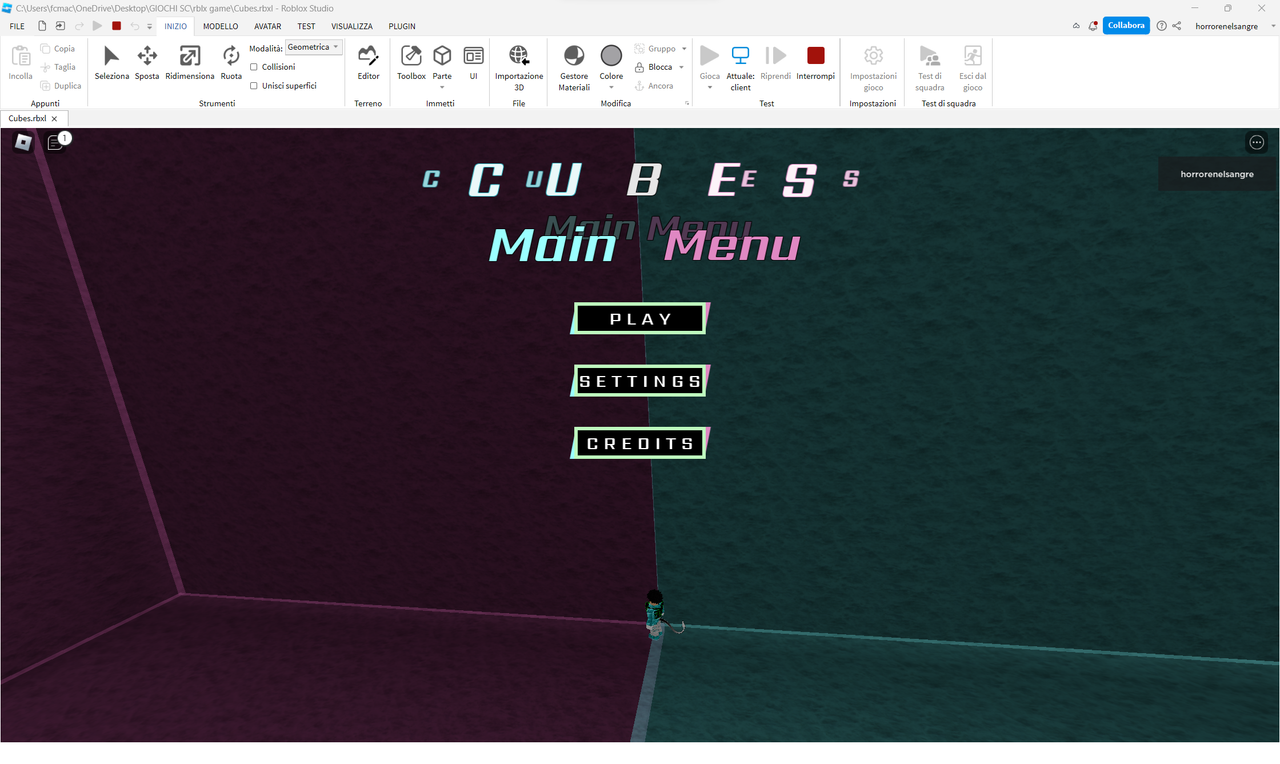This screenshot has width=1280, height=764.
Task: Open the PLUGIN ribbon tab
Action: coord(402,26)
